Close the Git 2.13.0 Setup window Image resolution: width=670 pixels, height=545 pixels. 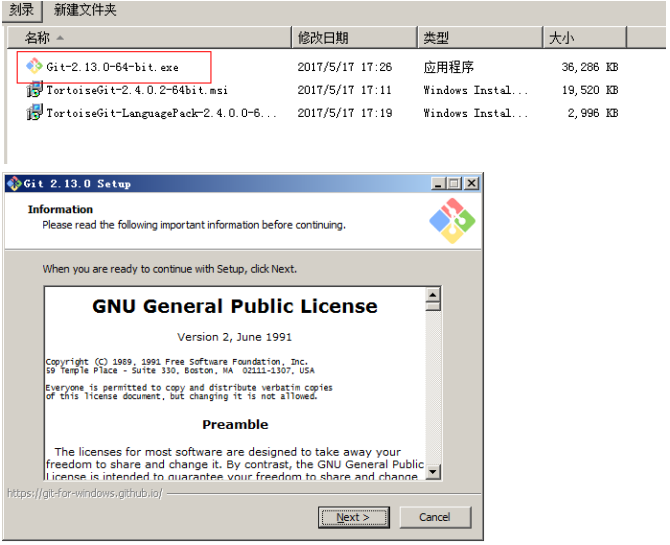coord(471,184)
